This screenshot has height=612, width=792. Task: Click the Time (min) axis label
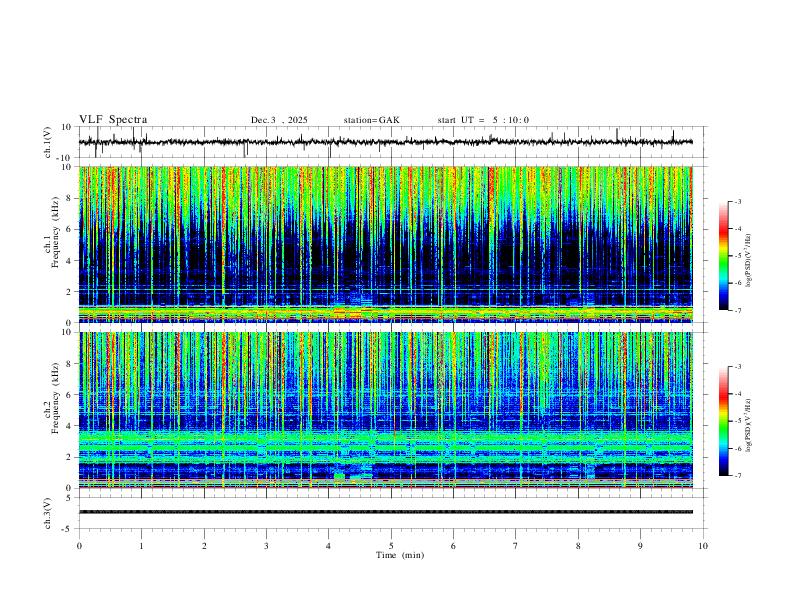click(400, 555)
